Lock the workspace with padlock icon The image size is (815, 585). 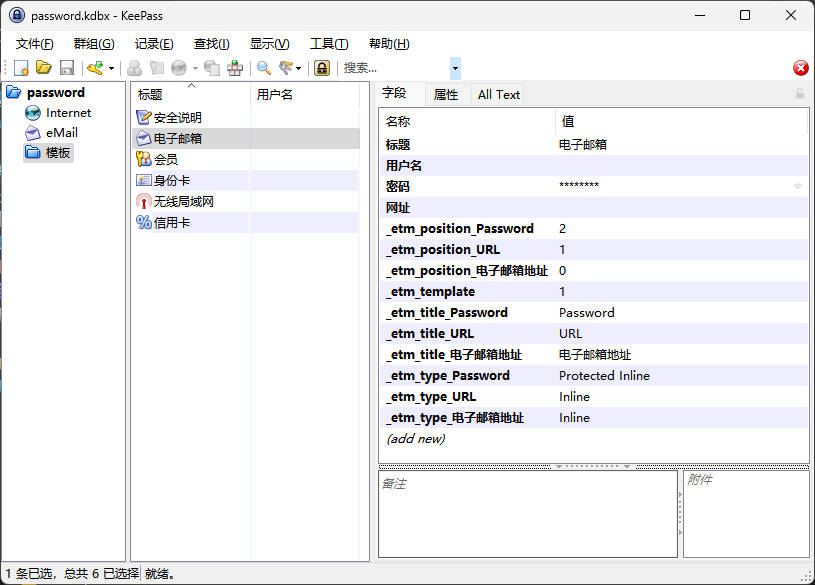pyautogui.click(x=322, y=68)
